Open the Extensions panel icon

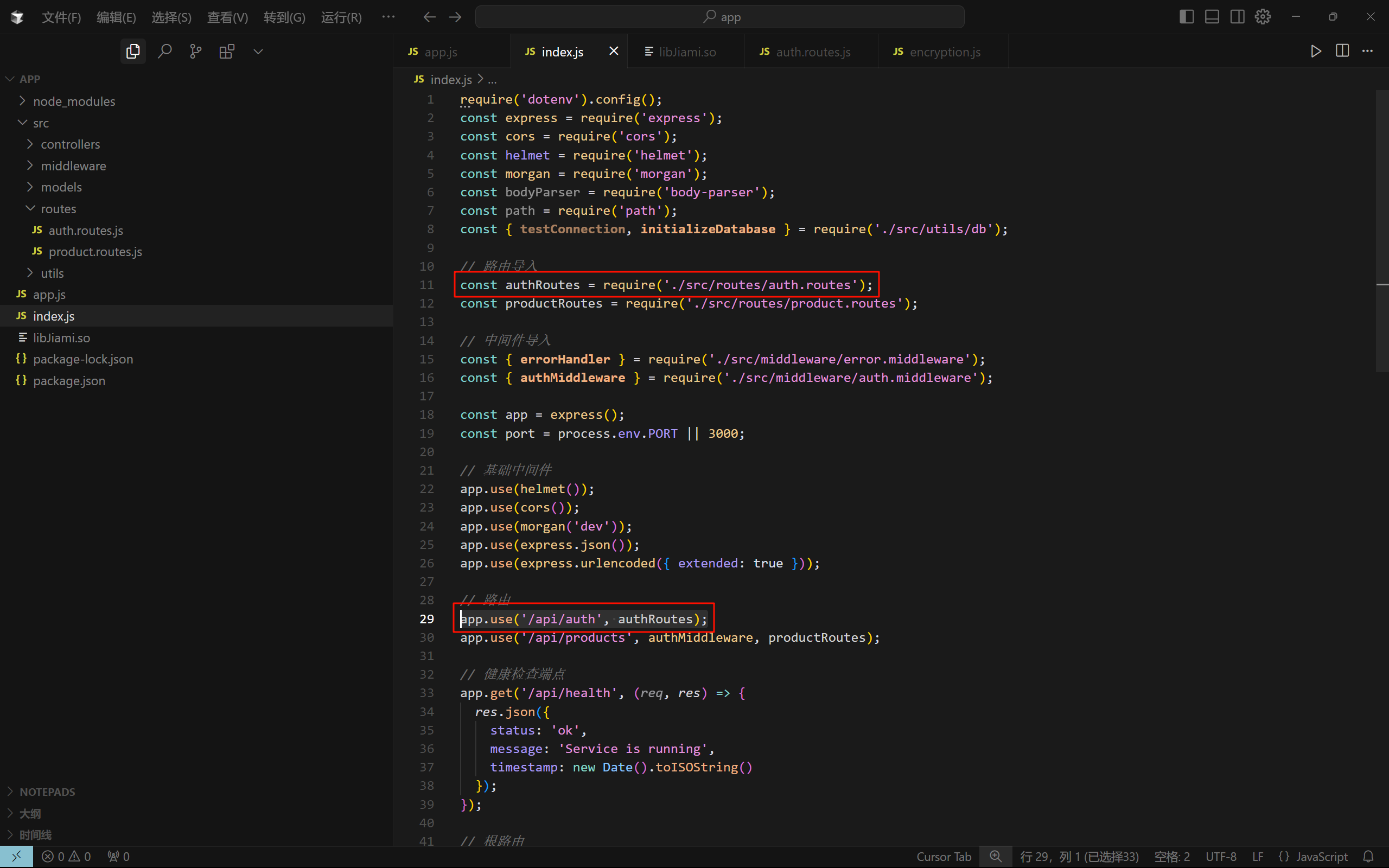tap(227, 52)
